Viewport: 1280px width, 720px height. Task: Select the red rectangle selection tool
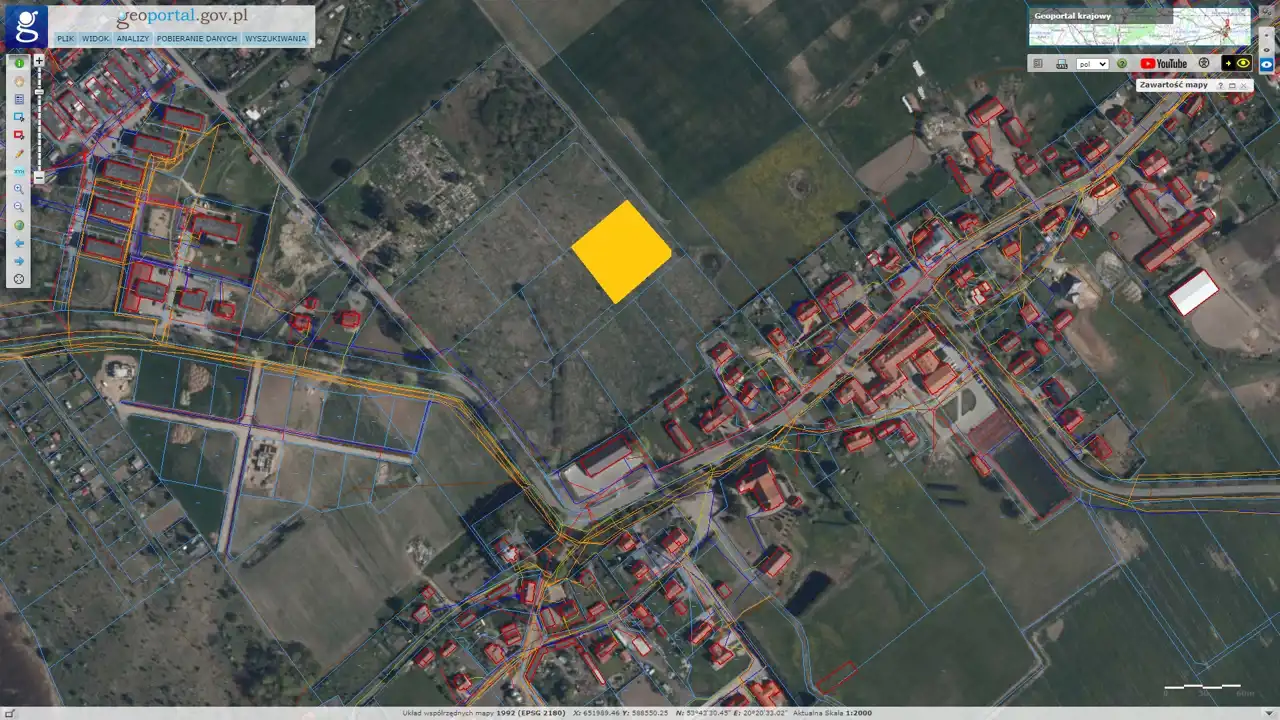[x=19, y=135]
